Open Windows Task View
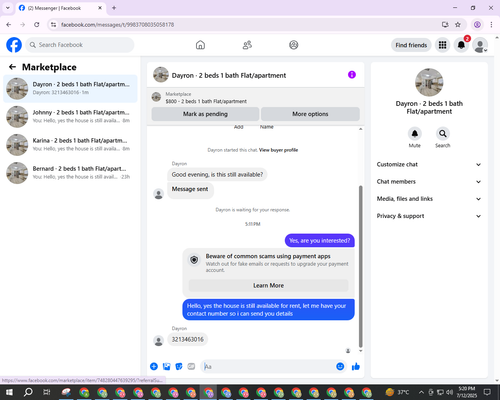This screenshot has width=500, height=400. (46, 392)
